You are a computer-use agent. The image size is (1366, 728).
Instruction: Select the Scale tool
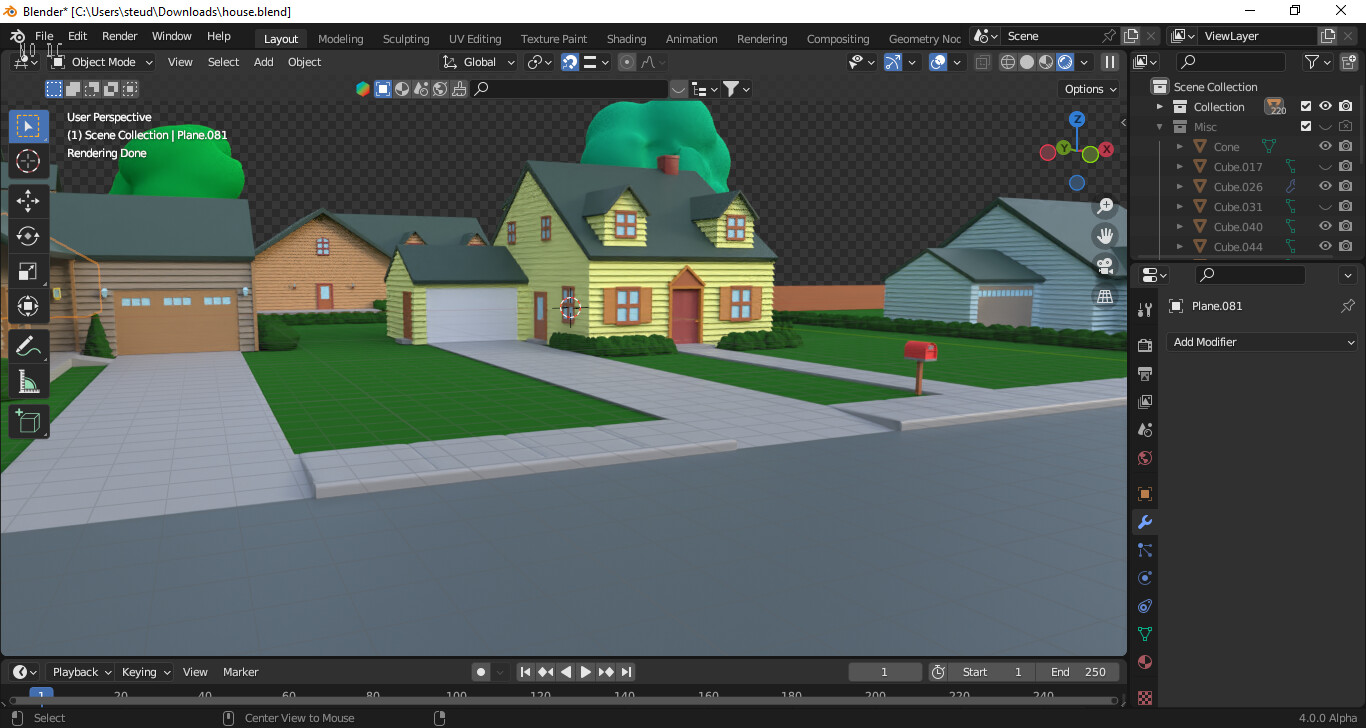28,271
